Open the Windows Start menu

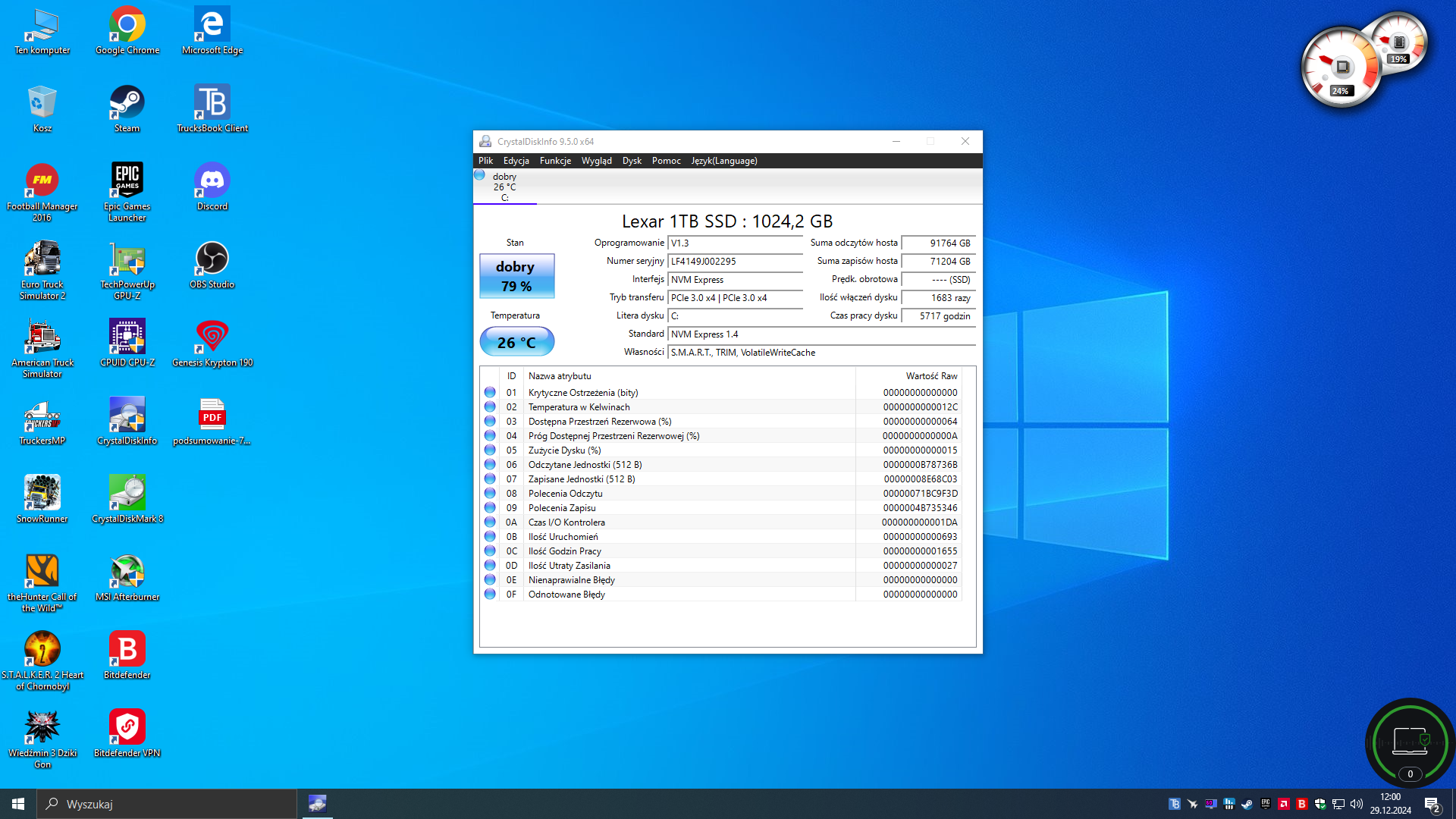coord(18,804)
